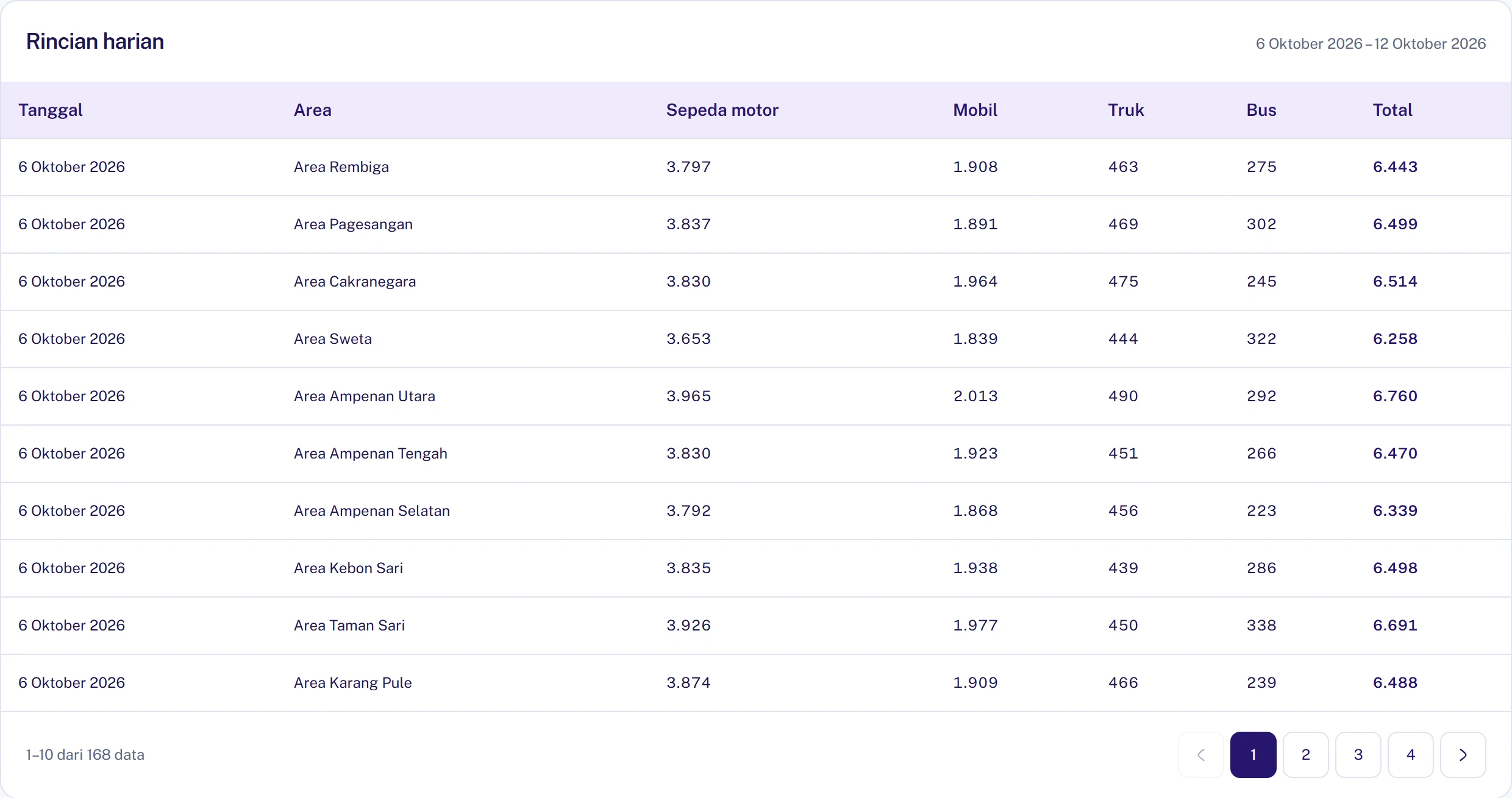Select Area Ampenan Tengah
Screen dimensions: 1512x800
371,454
